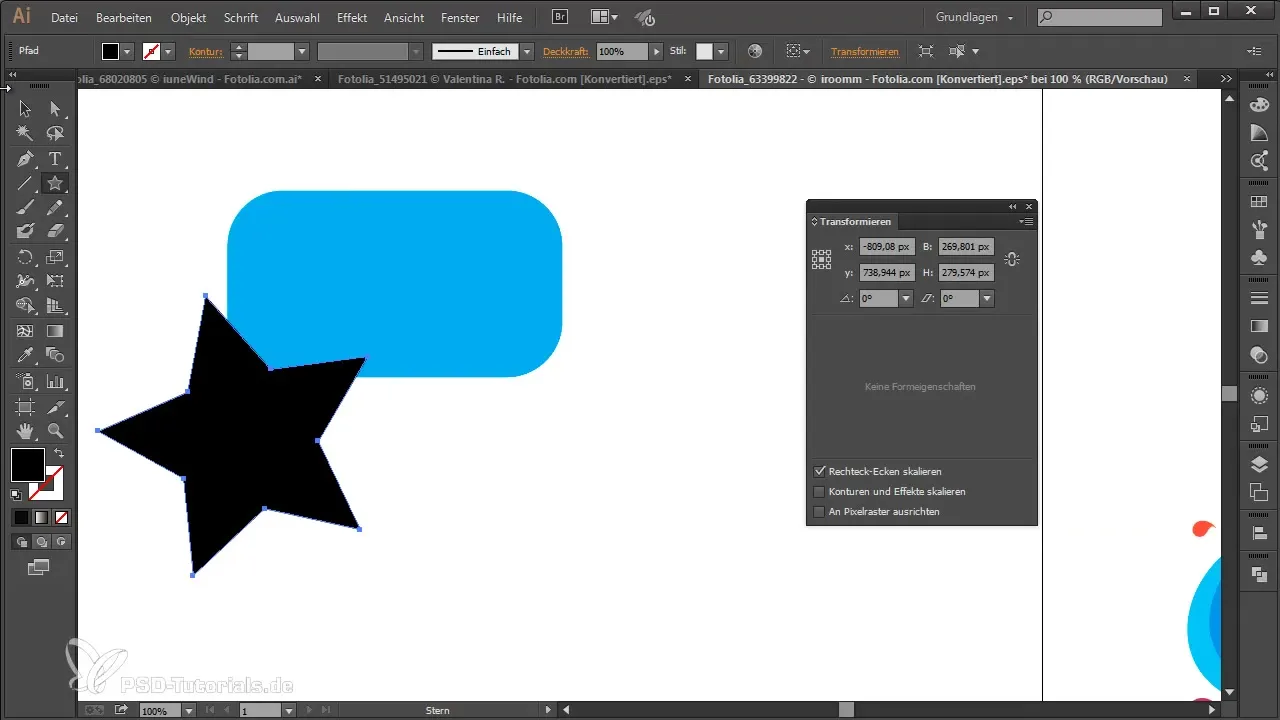The image size is (1280, 720).
Task: Select the Artboard tool
Action: click(x=26, y=407)
